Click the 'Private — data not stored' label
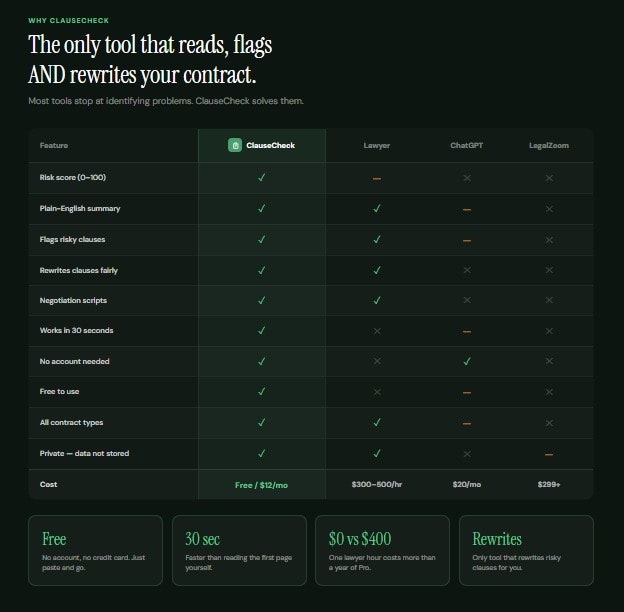Viewport: 624px width, 612px height. [84, 454]
